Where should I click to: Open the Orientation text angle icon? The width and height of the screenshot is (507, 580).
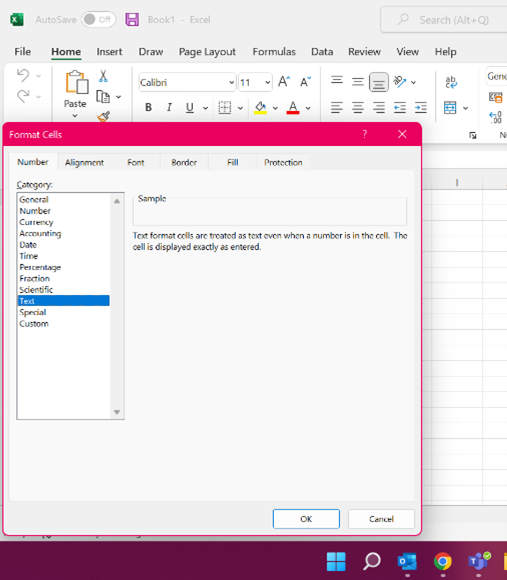(x=400, y=82)
